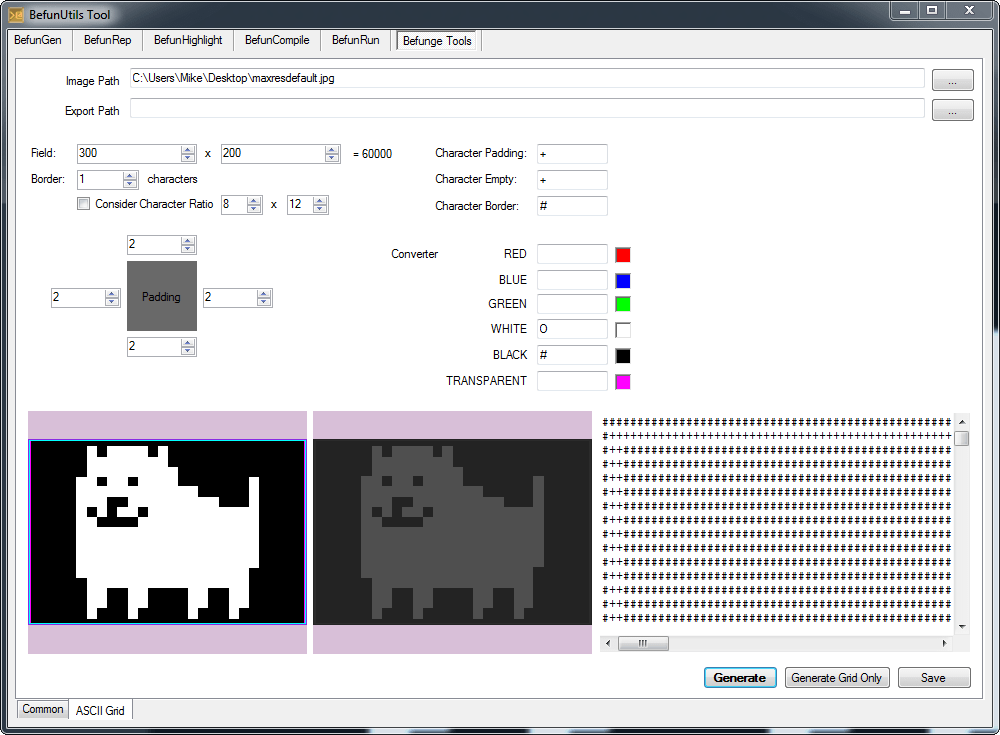Click the Save button

click(x=933, y=678)
